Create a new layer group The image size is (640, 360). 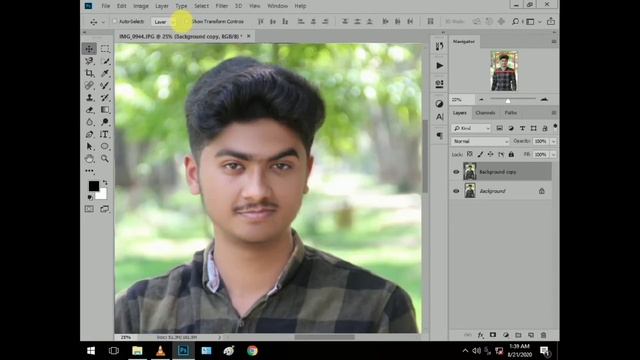[518, 335]
